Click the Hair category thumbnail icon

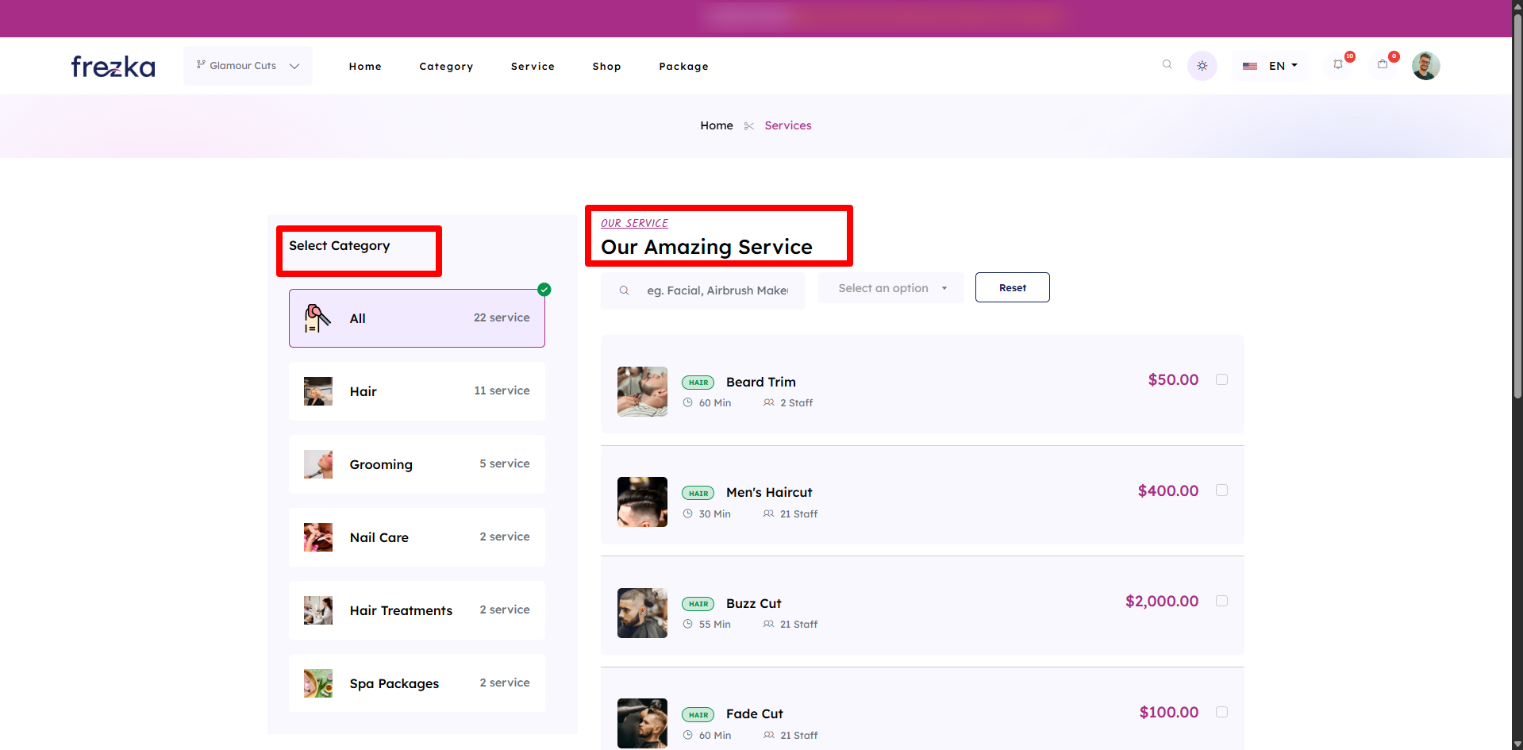318,391
